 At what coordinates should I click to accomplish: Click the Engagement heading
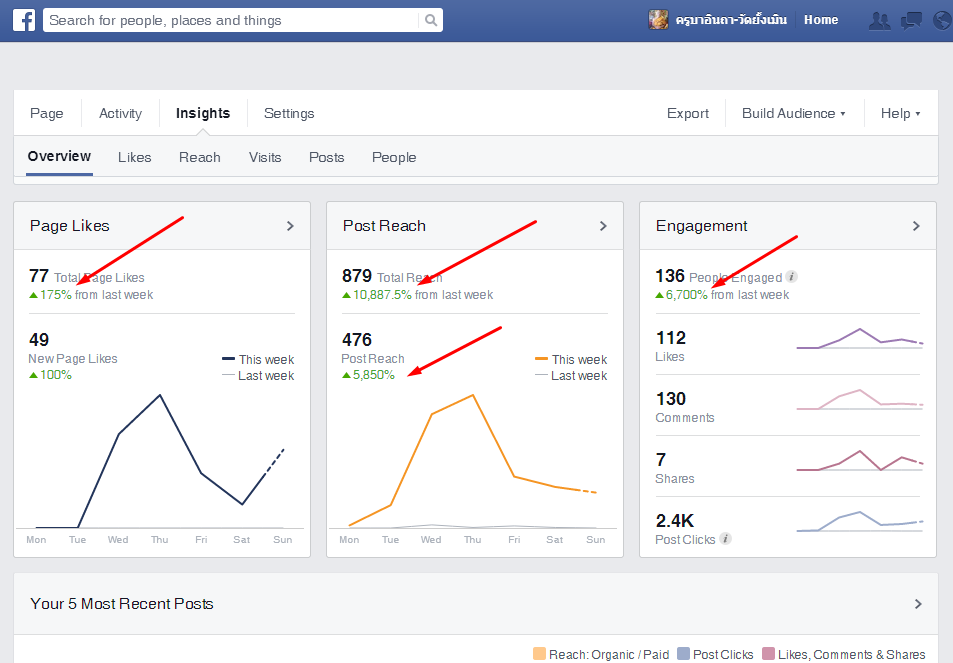click(701, 226)
